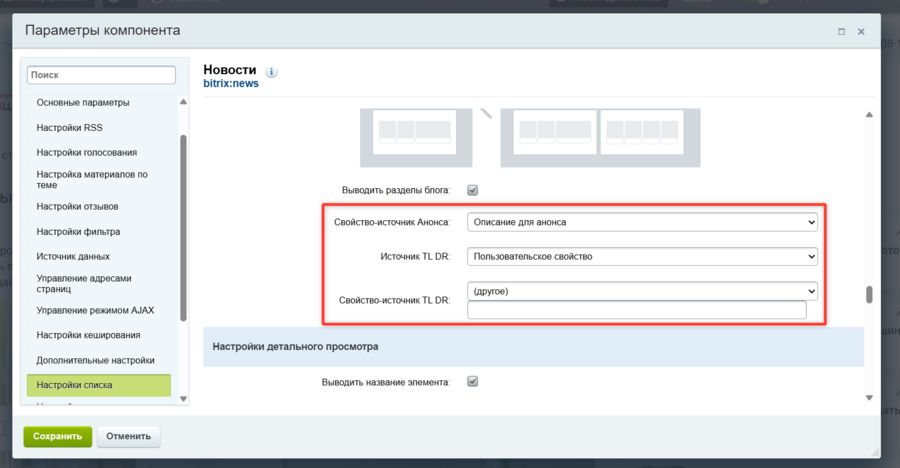Open Настройка материалов по теме section
This screenshot has height=468, width=900.
tap(92, 180)
